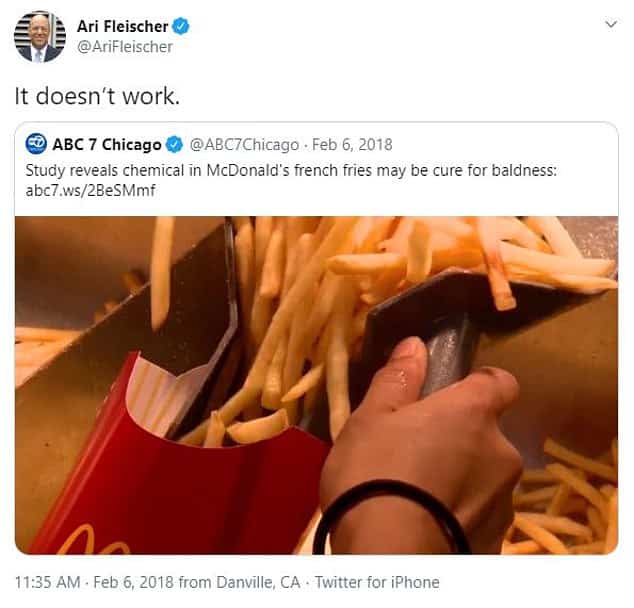The width and height of the screenshot is (634, 608).
Task: Open Ari Fleischer's profile picture
Action: pos(40,37)
